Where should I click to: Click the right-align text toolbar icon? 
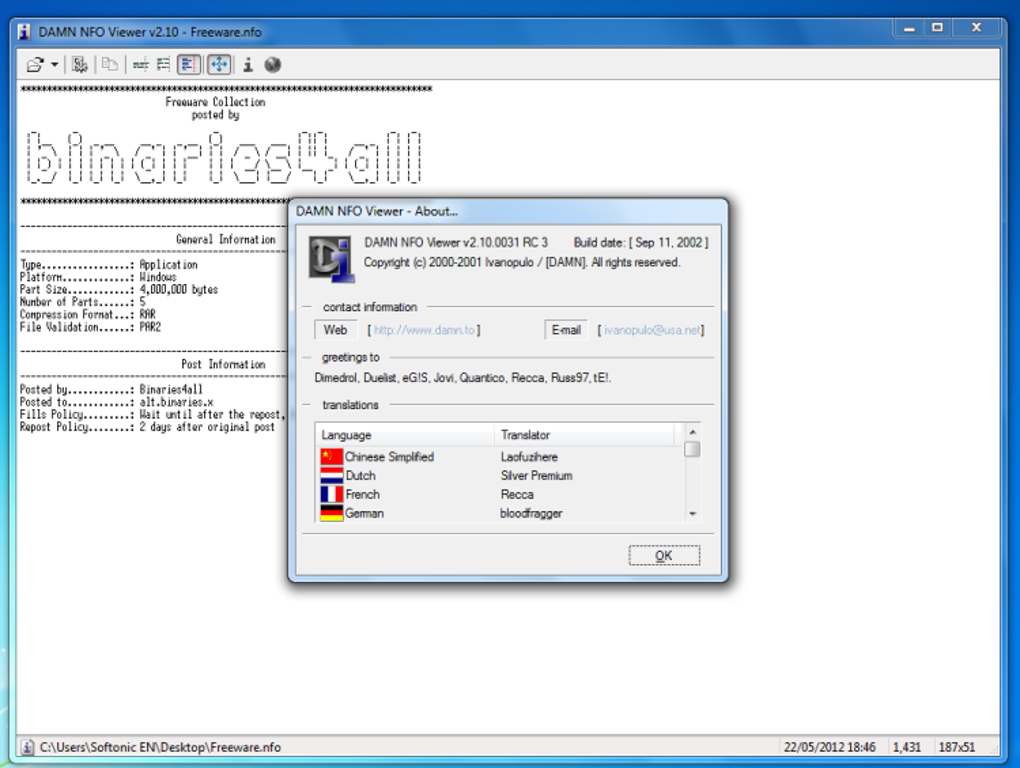coord(163,64)
